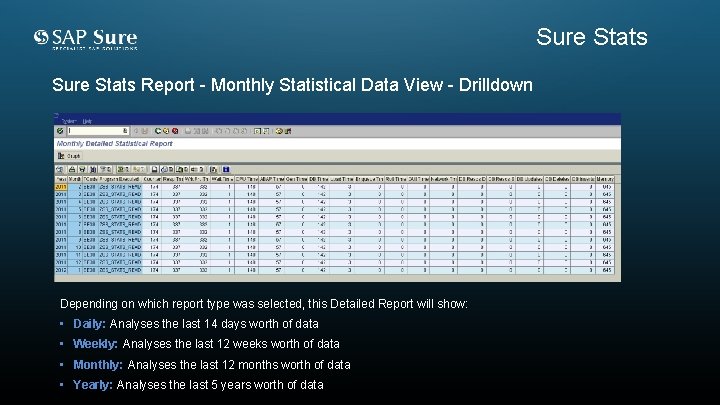Click the Set filter icon in grid toolbar
Viewport: 720px width, 405px height.
[103, 169]
